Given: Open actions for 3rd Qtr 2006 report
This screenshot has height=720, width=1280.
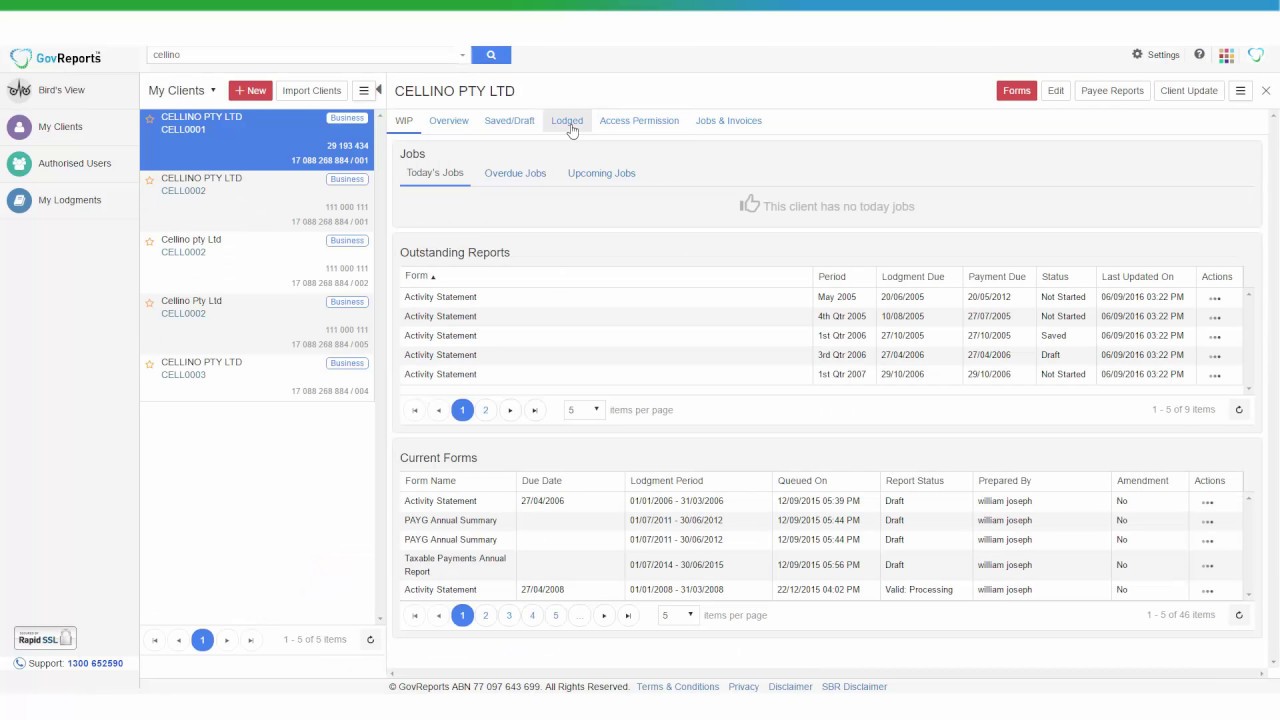Looking at the screenshot, I should coord(1215,356).
